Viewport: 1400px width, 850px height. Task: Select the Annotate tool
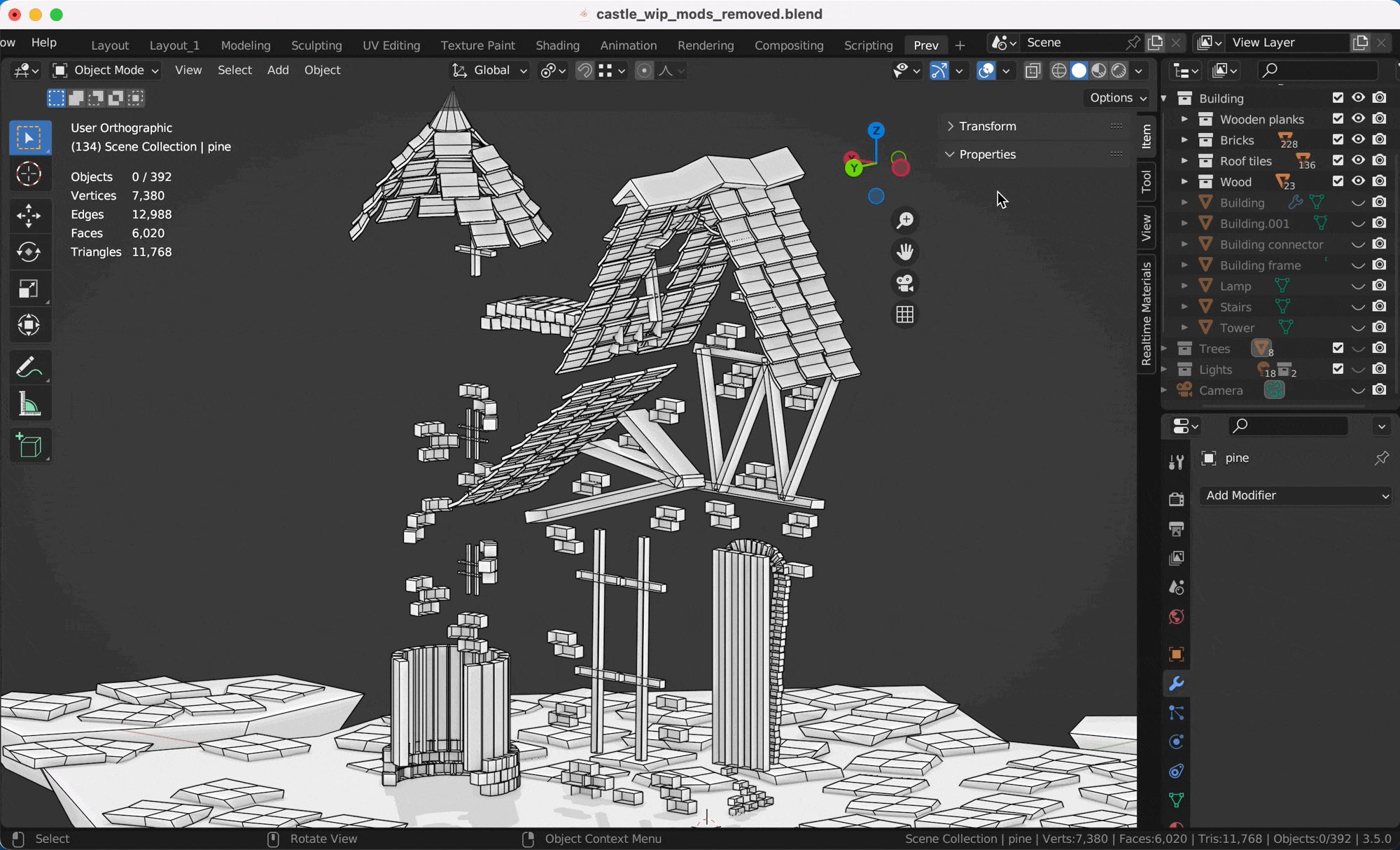click(29, 367)
